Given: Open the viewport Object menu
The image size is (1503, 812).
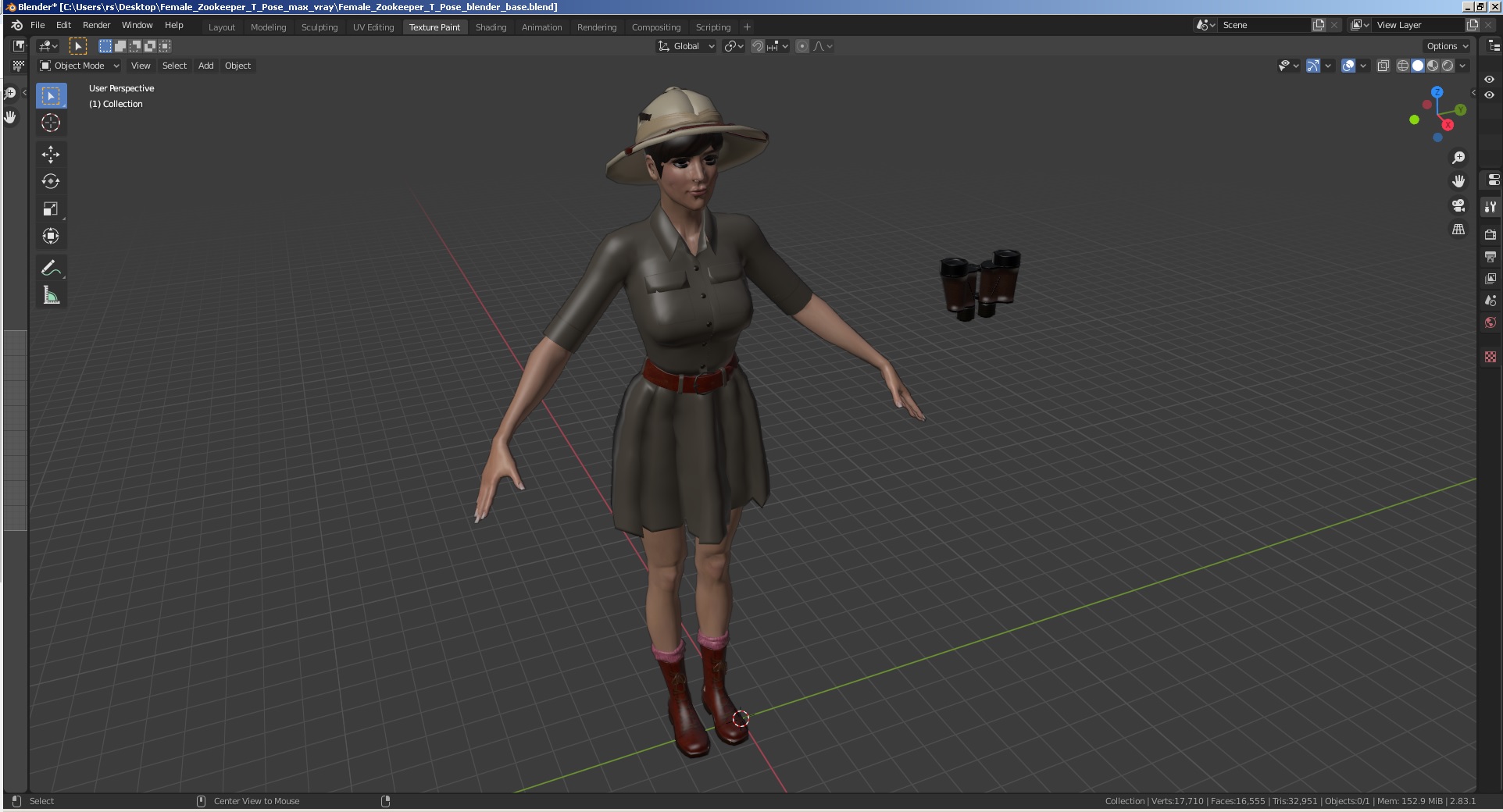Looking at the screenshot, I should [x=237, y=66].
